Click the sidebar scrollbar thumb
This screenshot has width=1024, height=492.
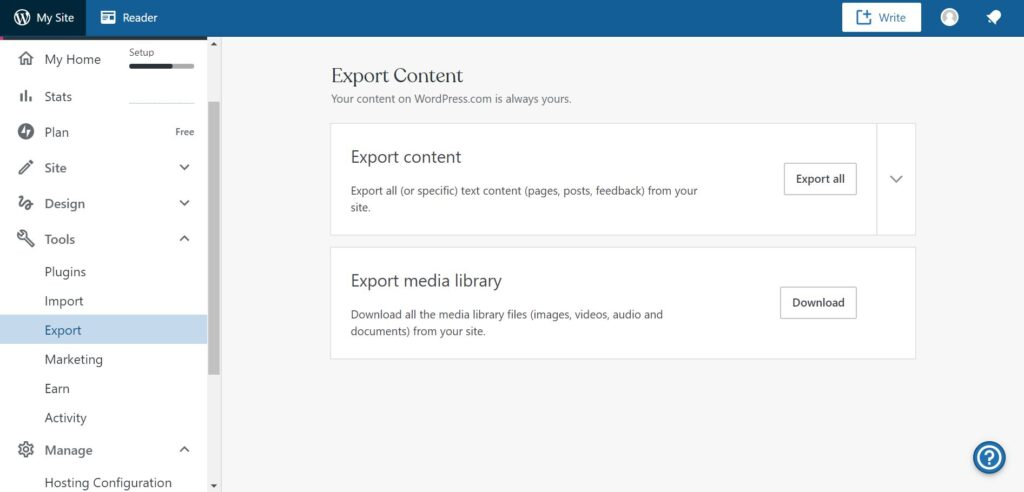pyautogui.click(x=214, y=238)
